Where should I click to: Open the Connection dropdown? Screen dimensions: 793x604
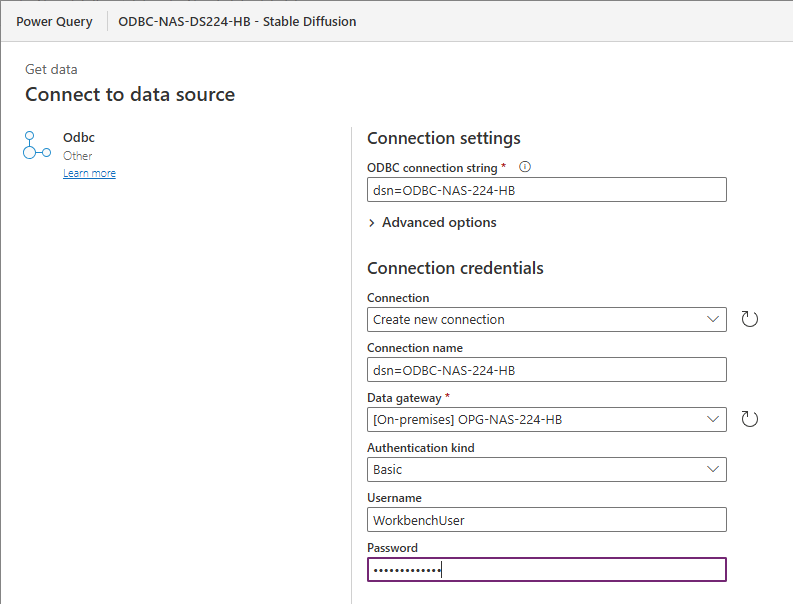546,320
